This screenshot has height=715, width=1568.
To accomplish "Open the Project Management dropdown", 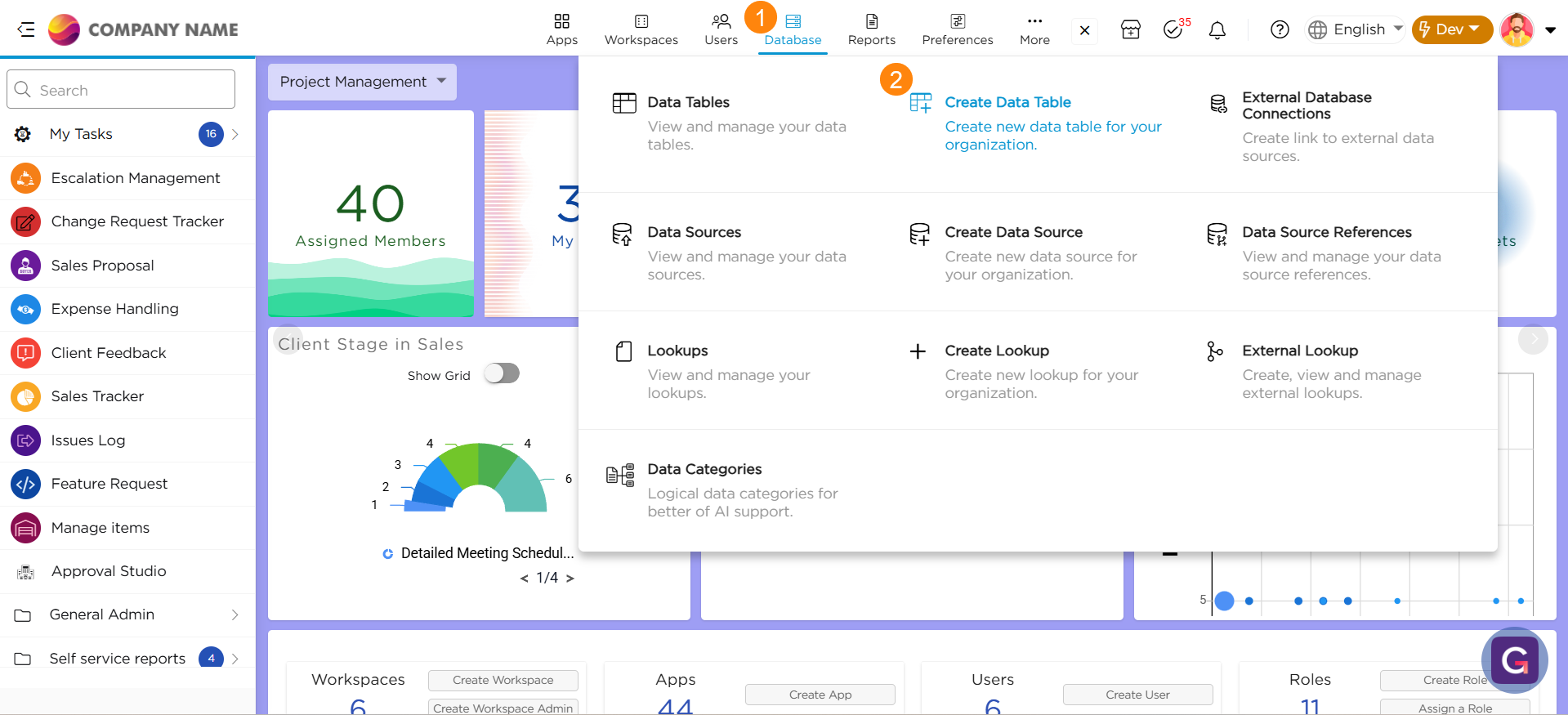I will click(362, 82).
